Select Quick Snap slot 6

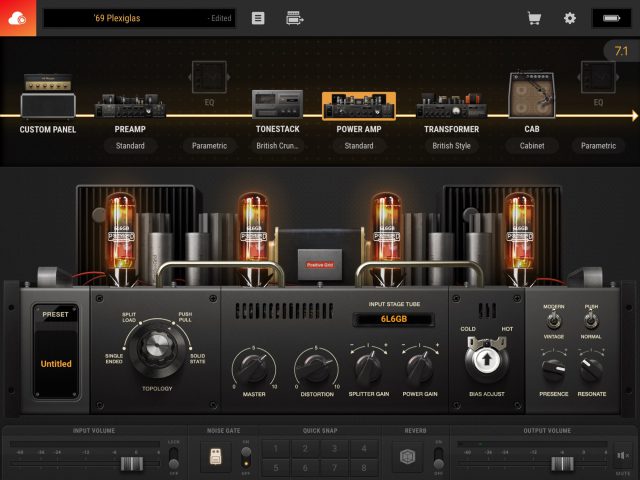tap(305, 468)
